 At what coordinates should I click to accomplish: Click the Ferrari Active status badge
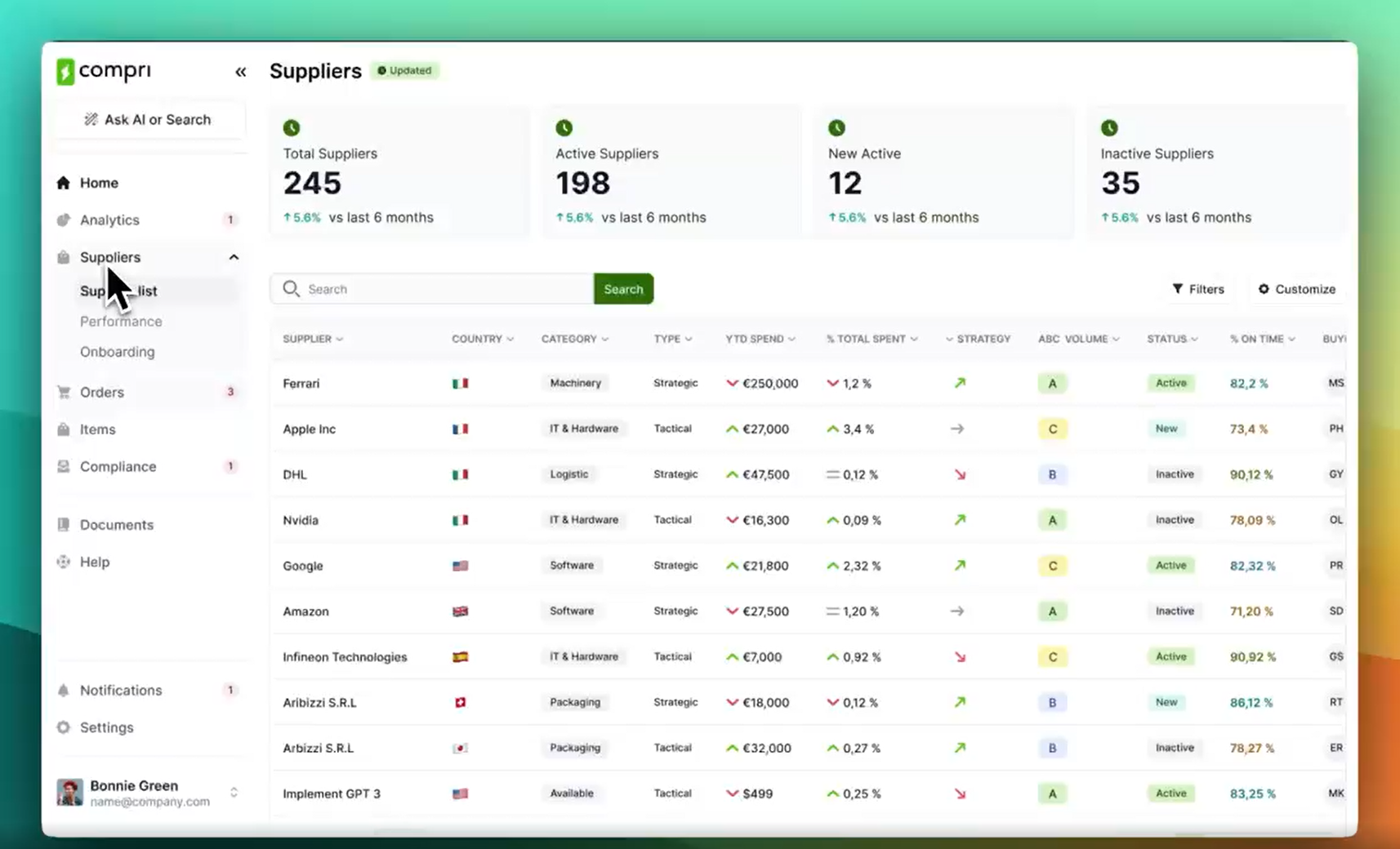coord(1170,383)
